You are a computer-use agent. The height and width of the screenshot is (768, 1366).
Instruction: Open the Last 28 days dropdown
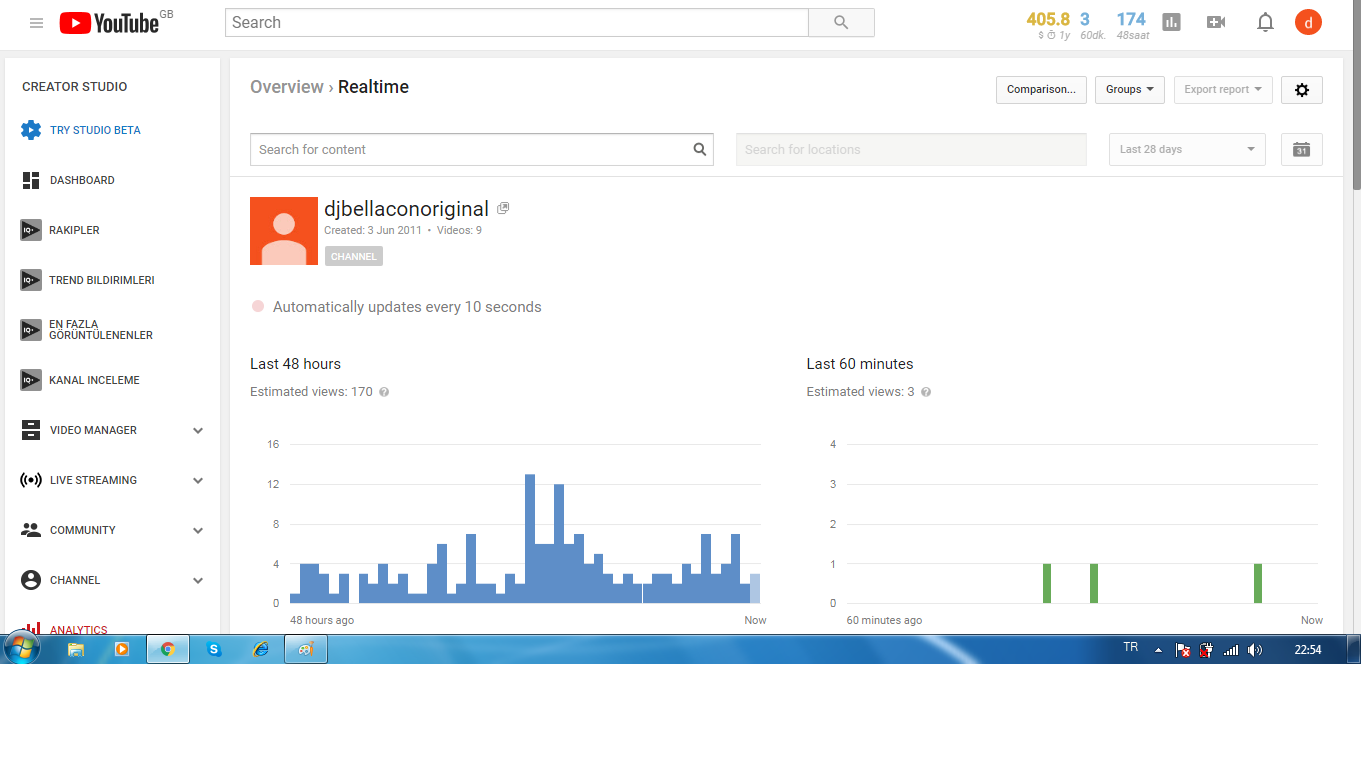coord(1187,150)
